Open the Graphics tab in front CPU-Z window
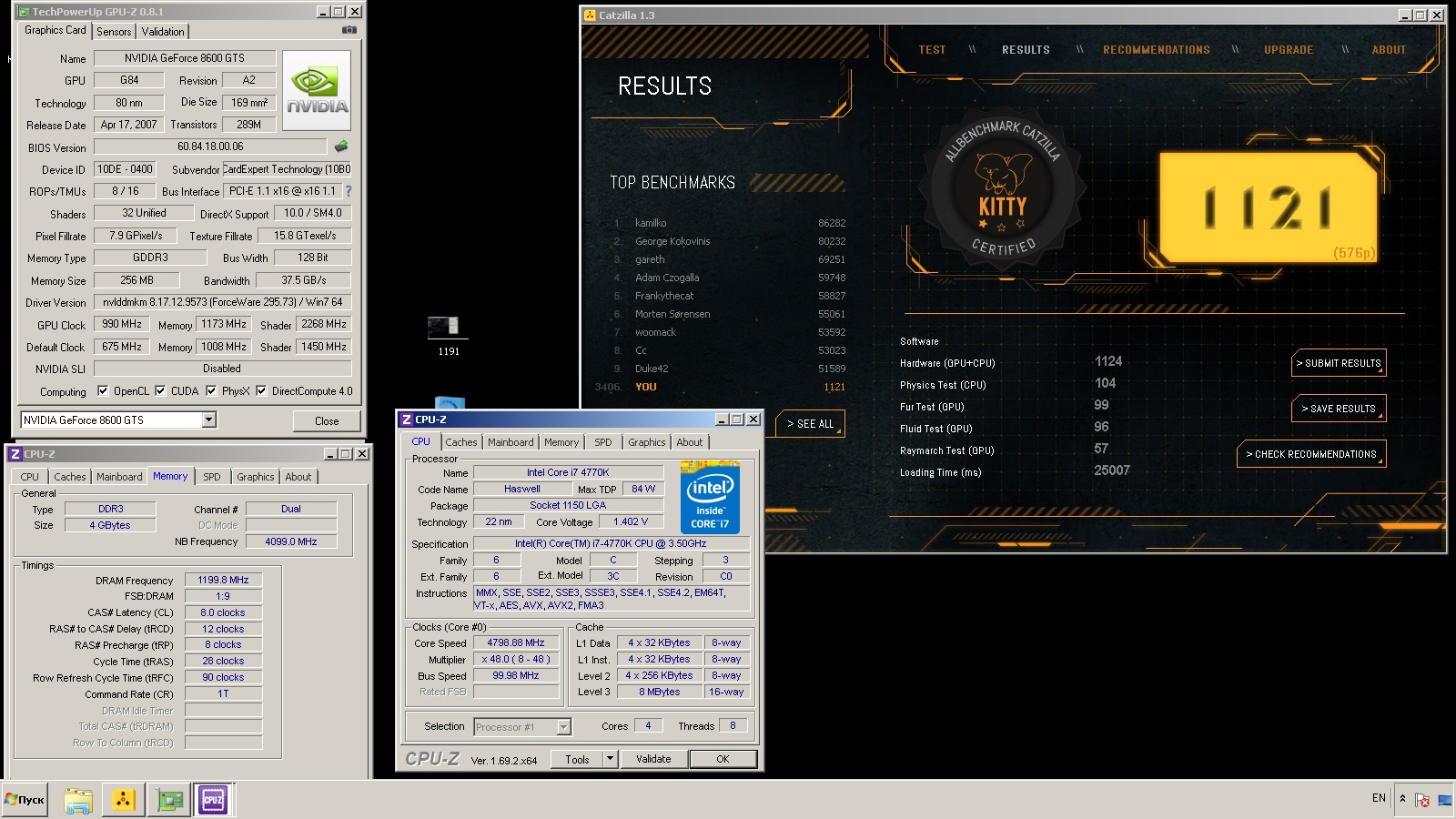 (x=647, y=442)
